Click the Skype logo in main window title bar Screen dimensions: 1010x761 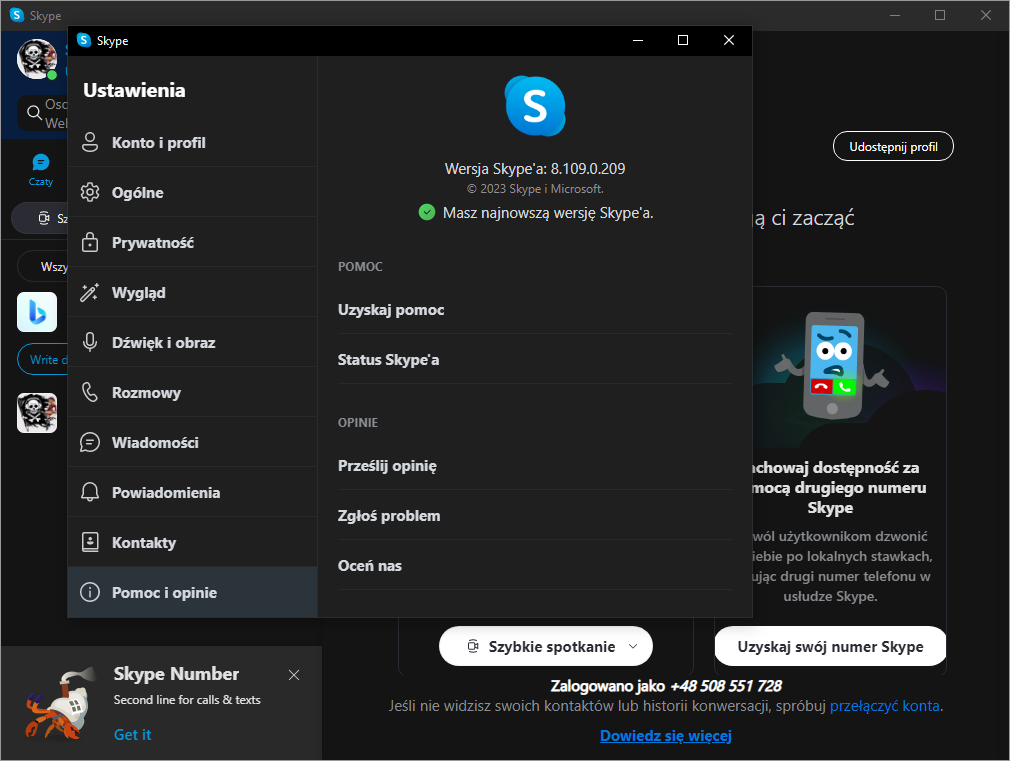point(17,15)
